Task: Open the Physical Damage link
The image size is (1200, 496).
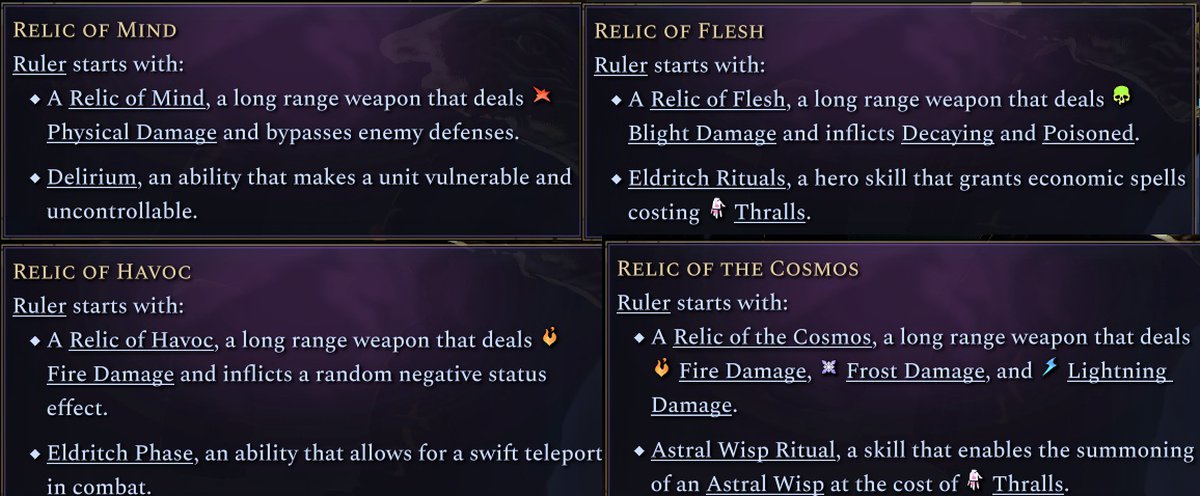Action: click(131, 132)
